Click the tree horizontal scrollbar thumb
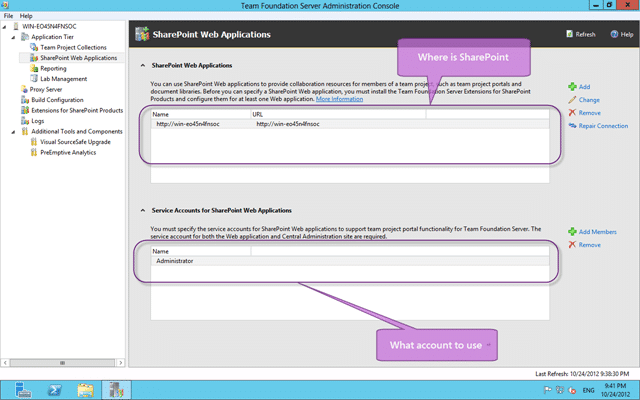 click(x=62, y=362)
